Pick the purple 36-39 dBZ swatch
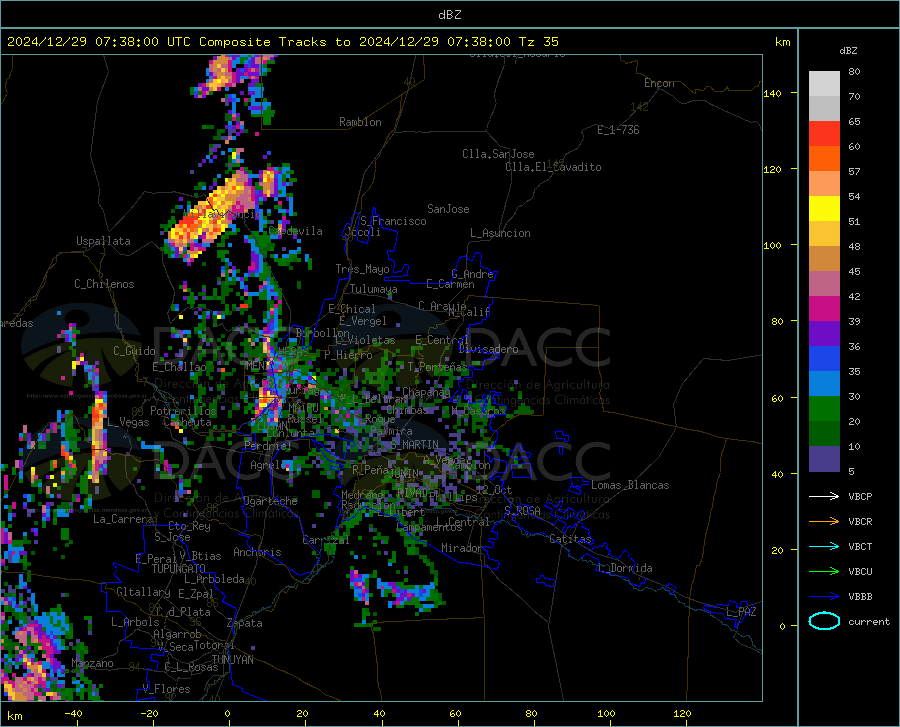The height and width of the screenshot is (727, 900). [x=824, y=334]
